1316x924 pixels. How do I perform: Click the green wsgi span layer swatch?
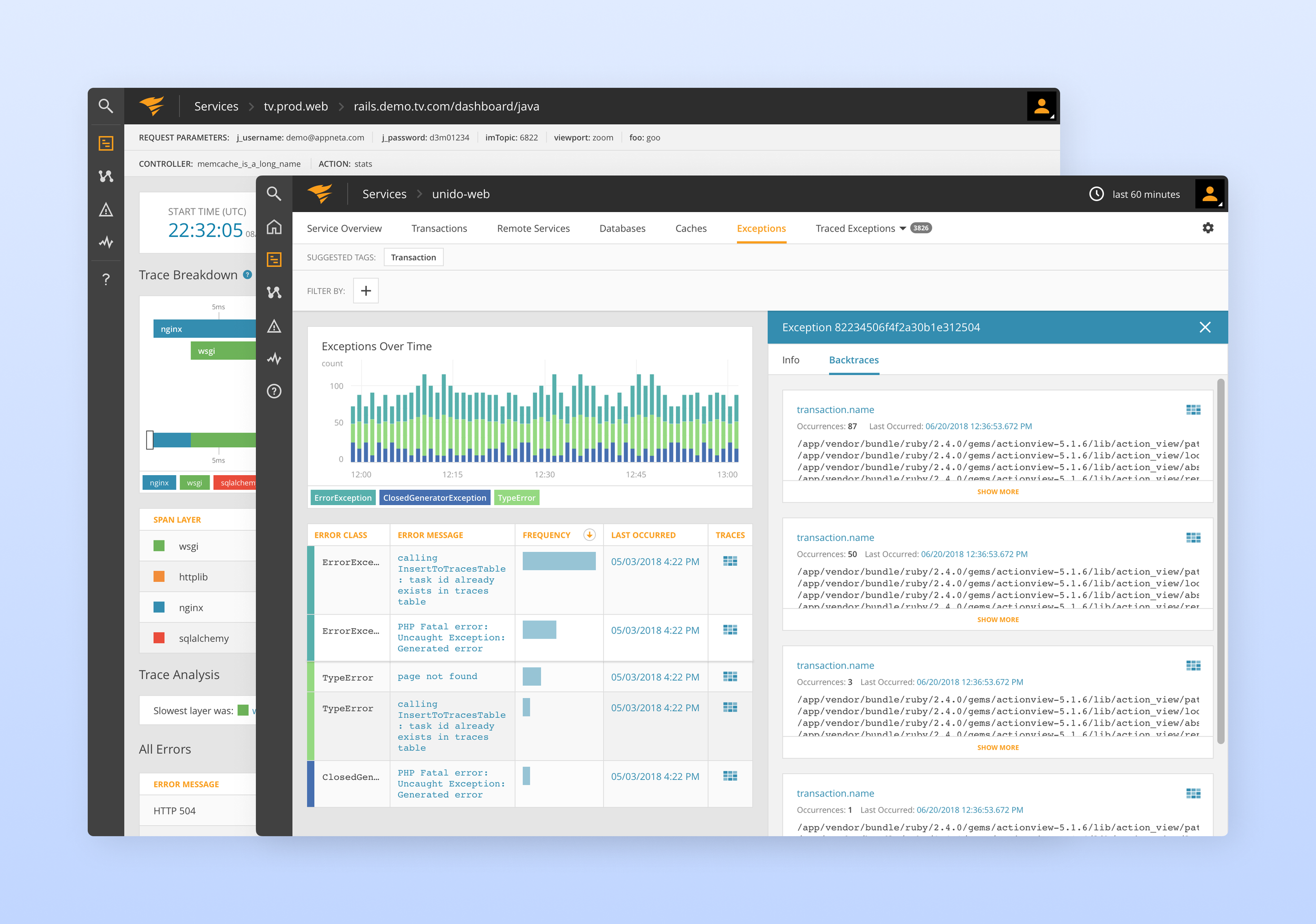(x=159, y=546)
